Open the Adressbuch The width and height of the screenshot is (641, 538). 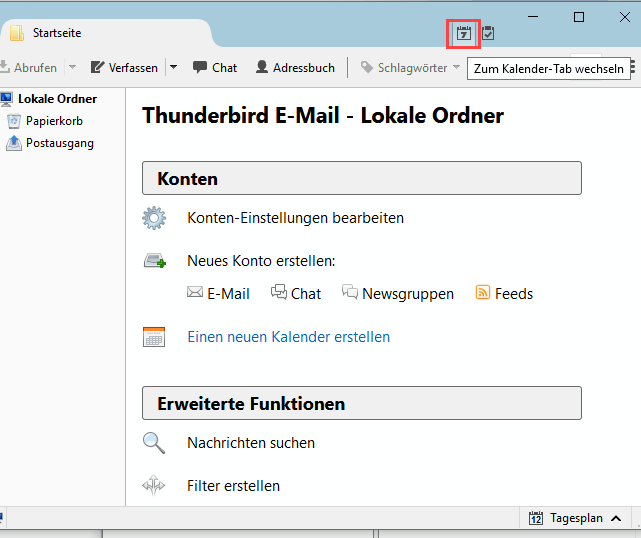click(x=295, y=67)
